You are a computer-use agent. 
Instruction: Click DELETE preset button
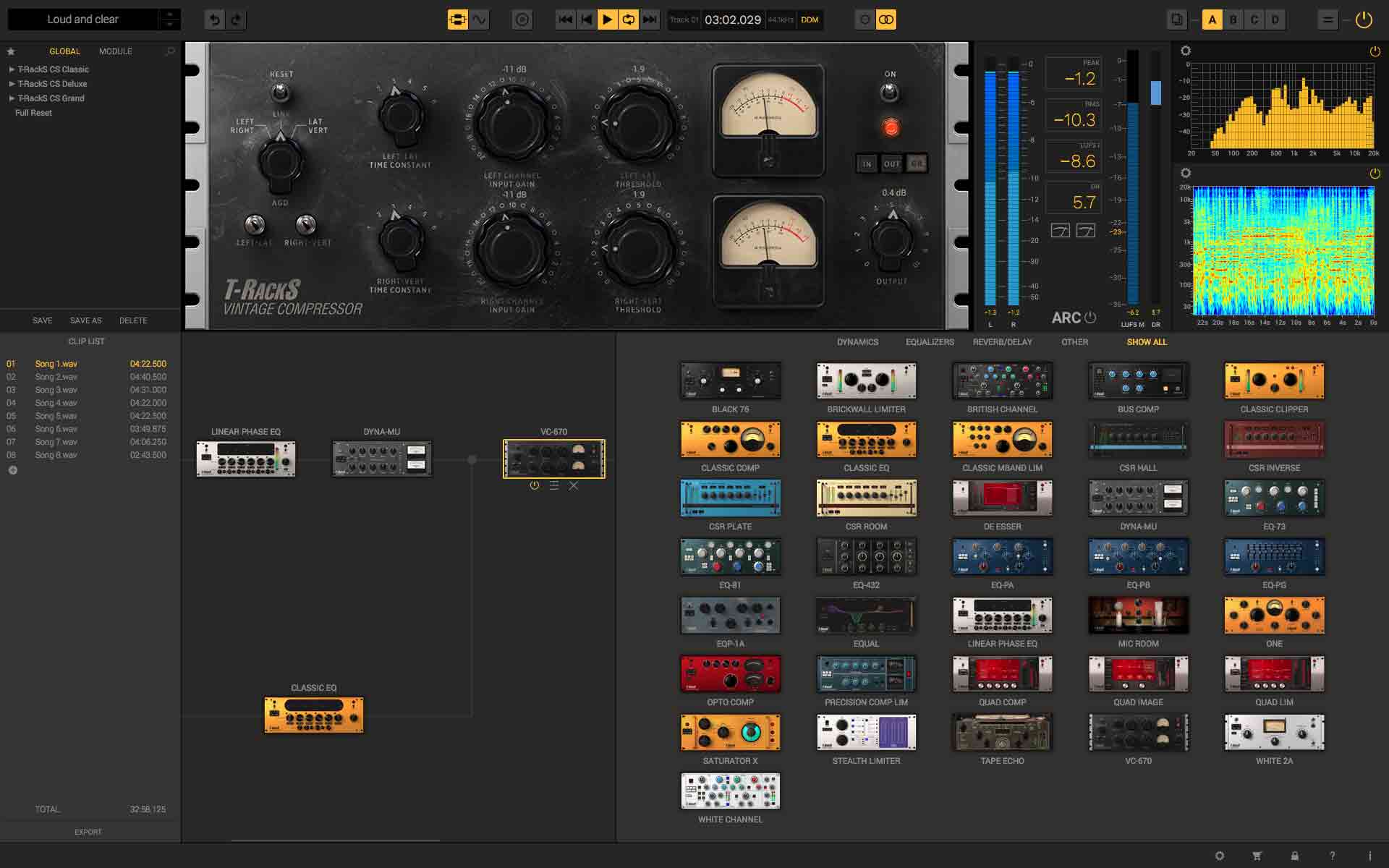[x=133, y=320]
